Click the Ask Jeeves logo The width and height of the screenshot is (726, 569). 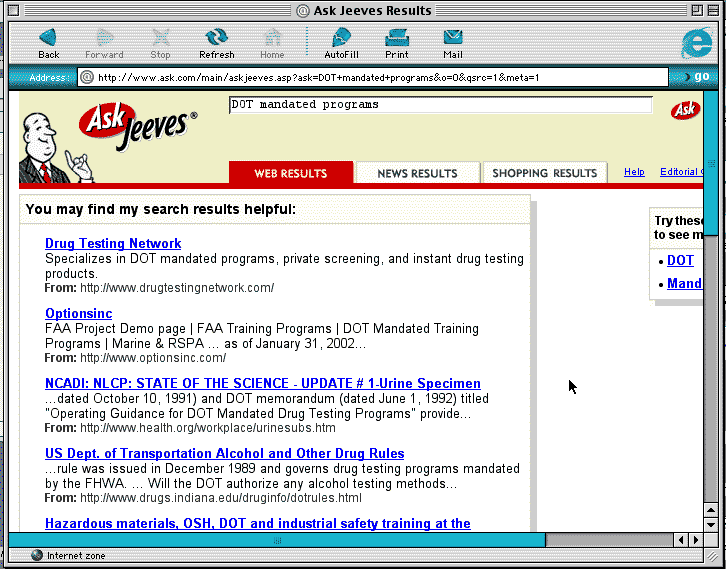(137, 127)
